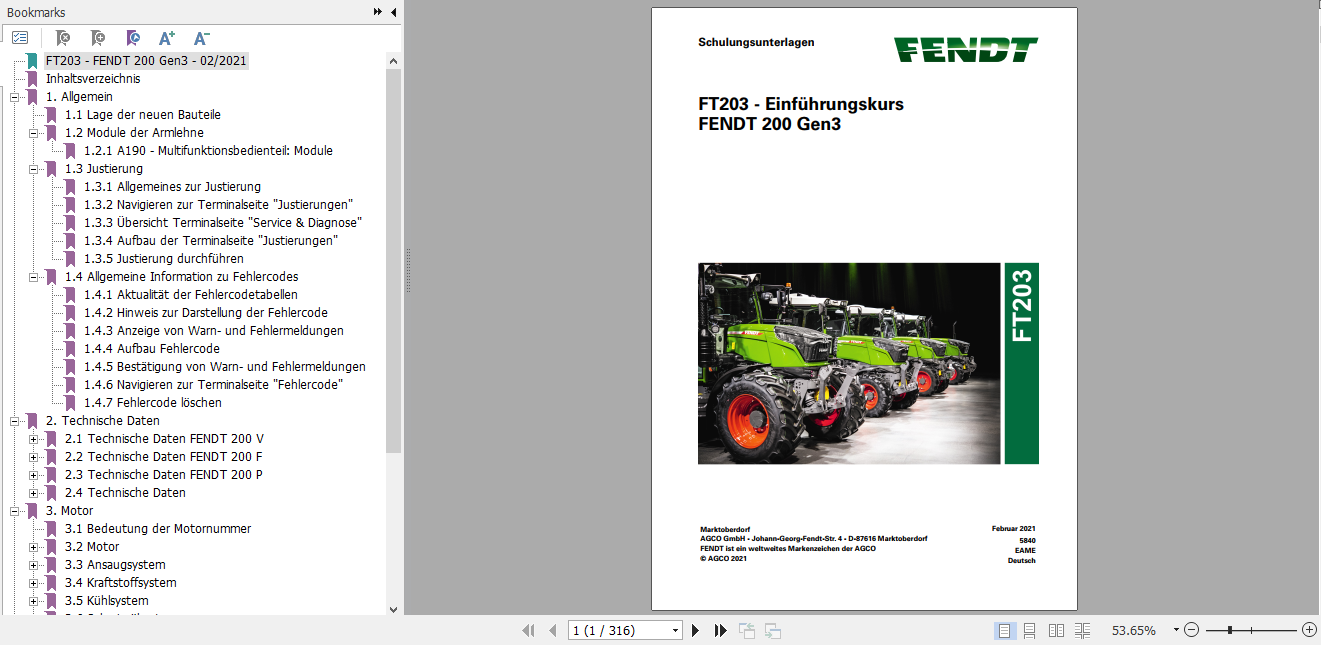
Task: Open '1.2.1 A190 - Multifunktionsbedienteil: Module'
Action: click(208, 151)
